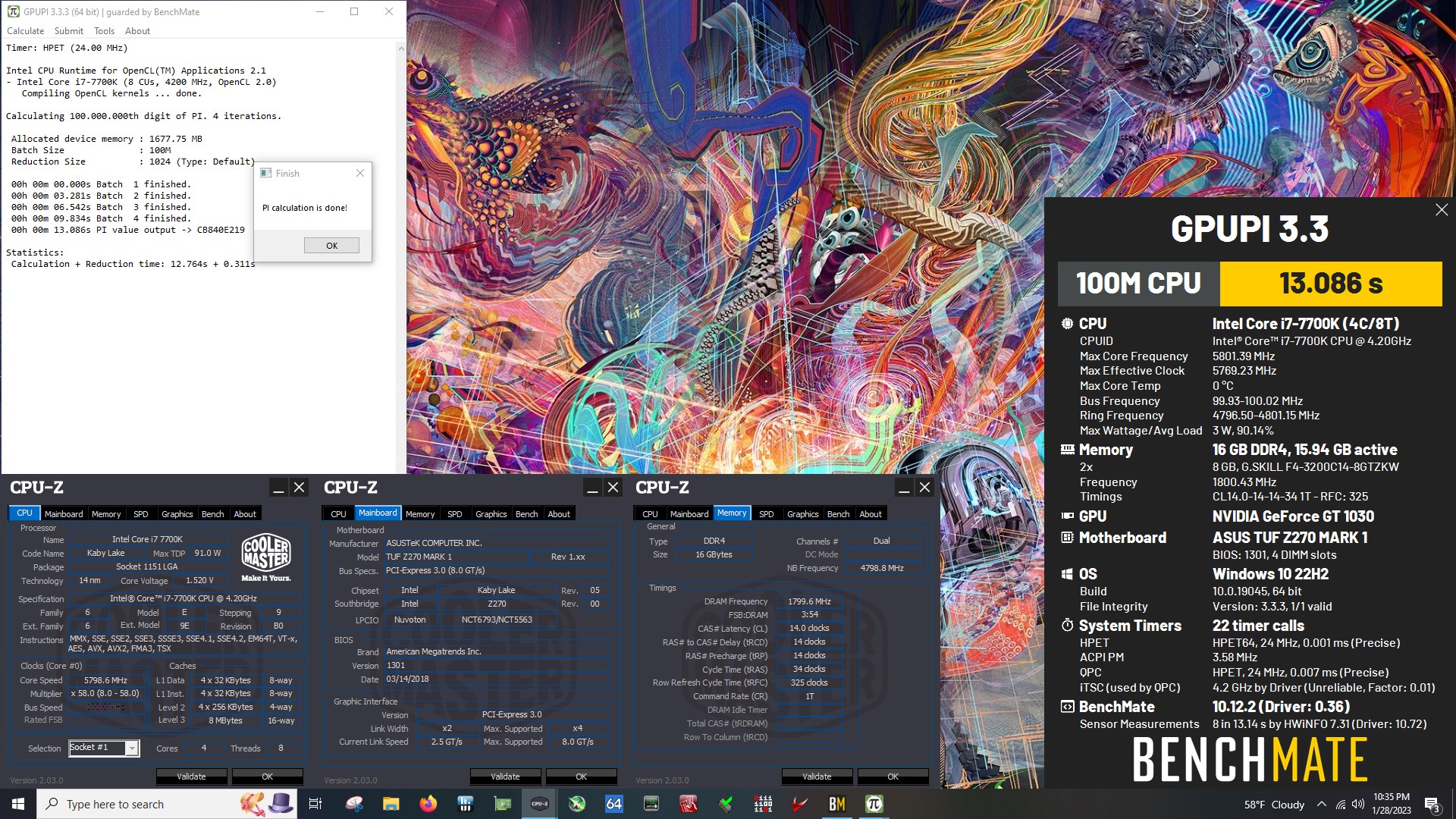Click the BenchMate BM taskbar icon
The image size is (1456, 819).
(836, 804)
